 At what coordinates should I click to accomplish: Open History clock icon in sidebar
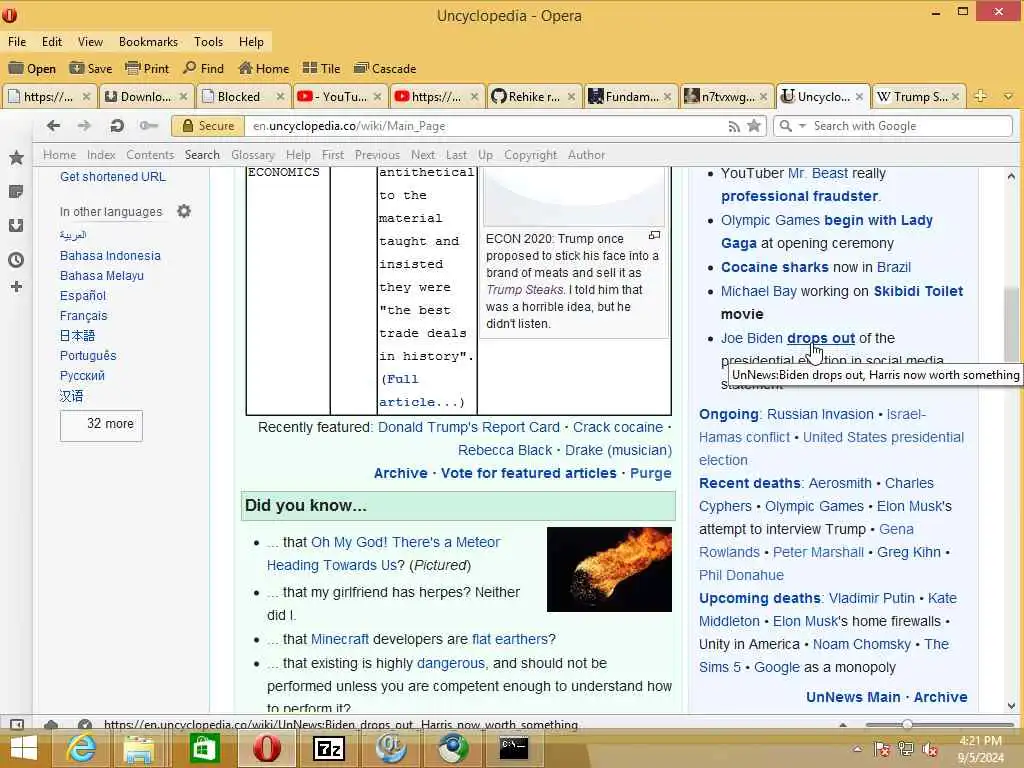point(16,260)
